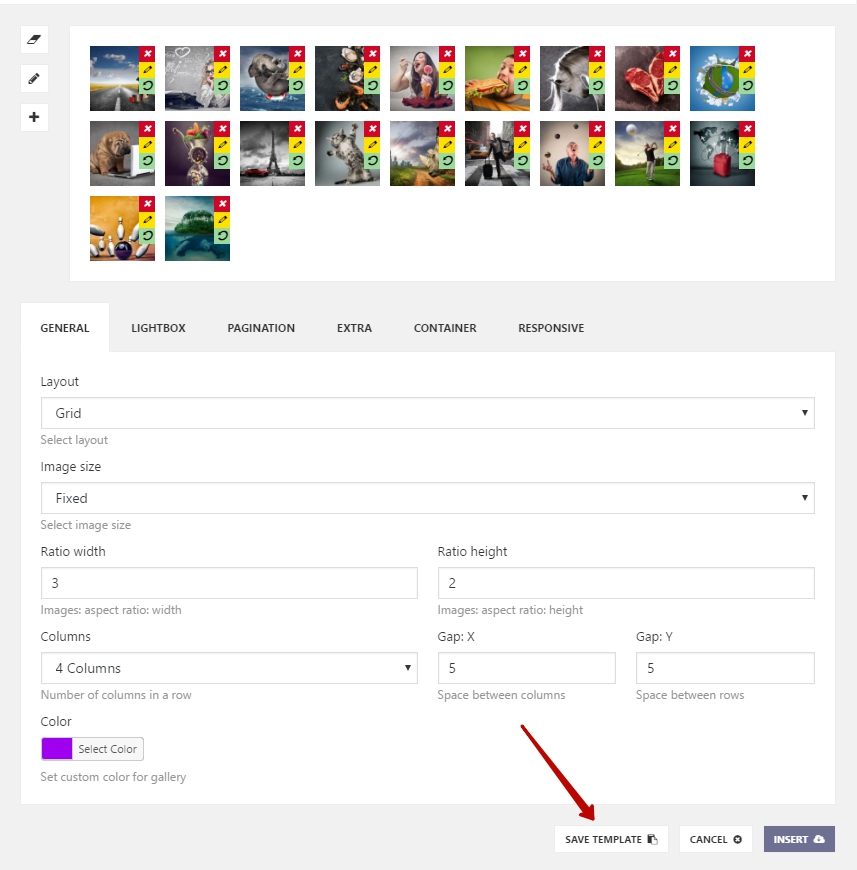The height and width of the screenshot is (870, 857).
Task: Open the Layout dropdown showing Grid
Action: [x=428, y=413]
